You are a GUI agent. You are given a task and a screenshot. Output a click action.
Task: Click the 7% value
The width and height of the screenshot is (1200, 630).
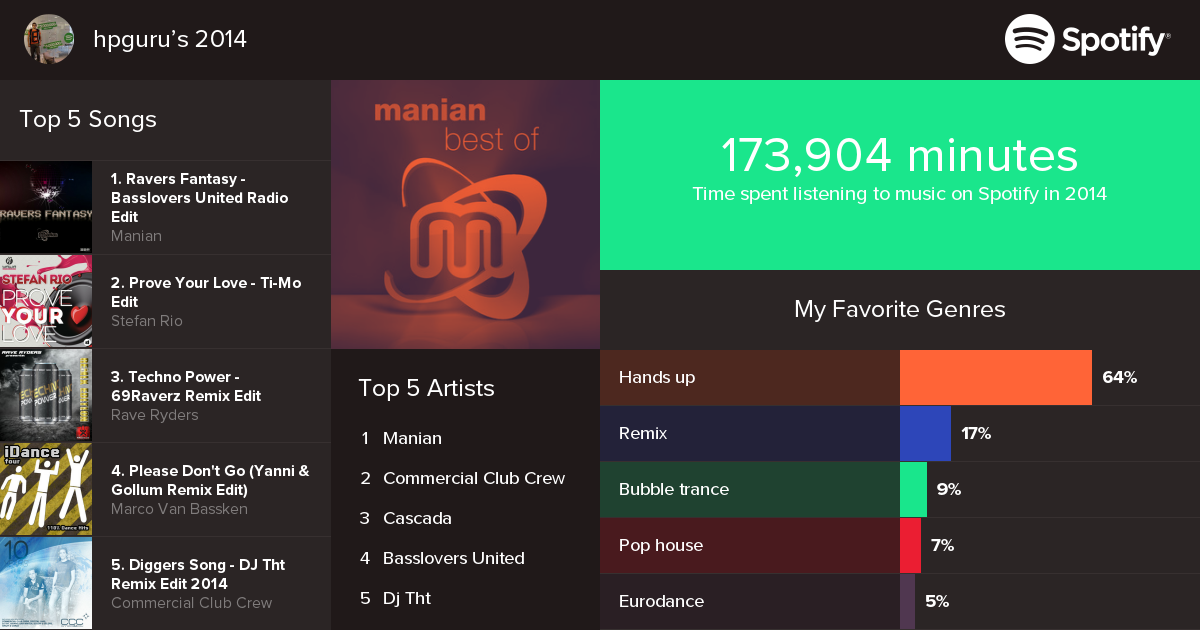pyautogui.click(x=942, y=546)
